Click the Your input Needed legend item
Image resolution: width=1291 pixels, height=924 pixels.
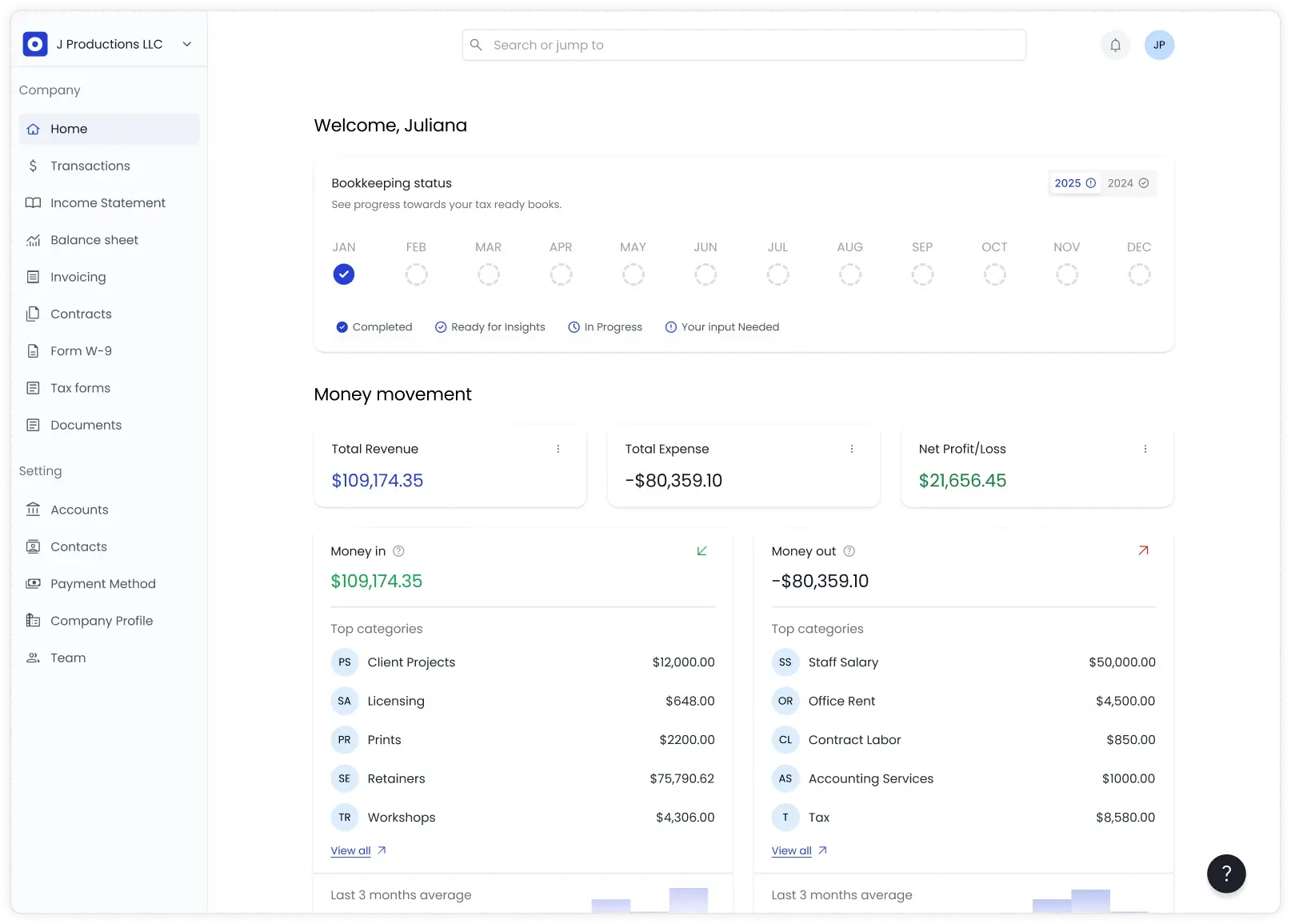click(722, 327)
